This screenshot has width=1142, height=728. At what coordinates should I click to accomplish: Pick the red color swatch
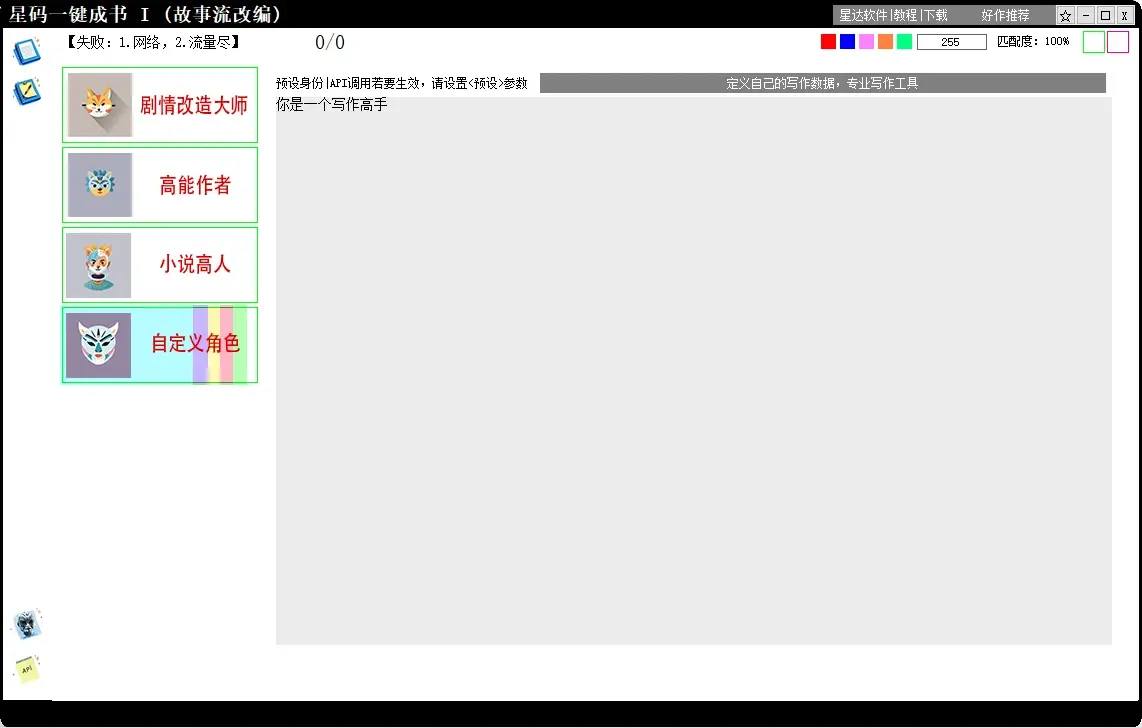click(828, 42)
